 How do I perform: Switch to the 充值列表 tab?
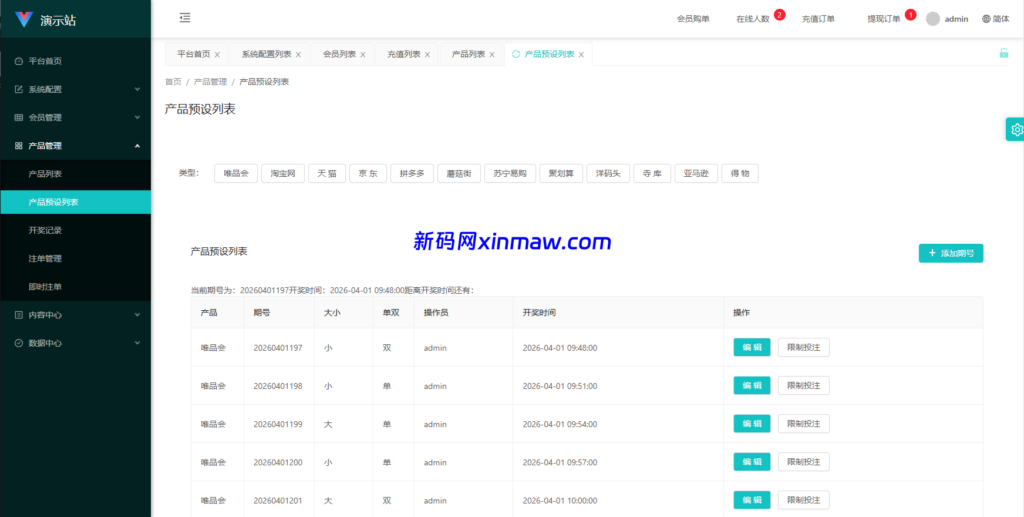click(404, 55)
